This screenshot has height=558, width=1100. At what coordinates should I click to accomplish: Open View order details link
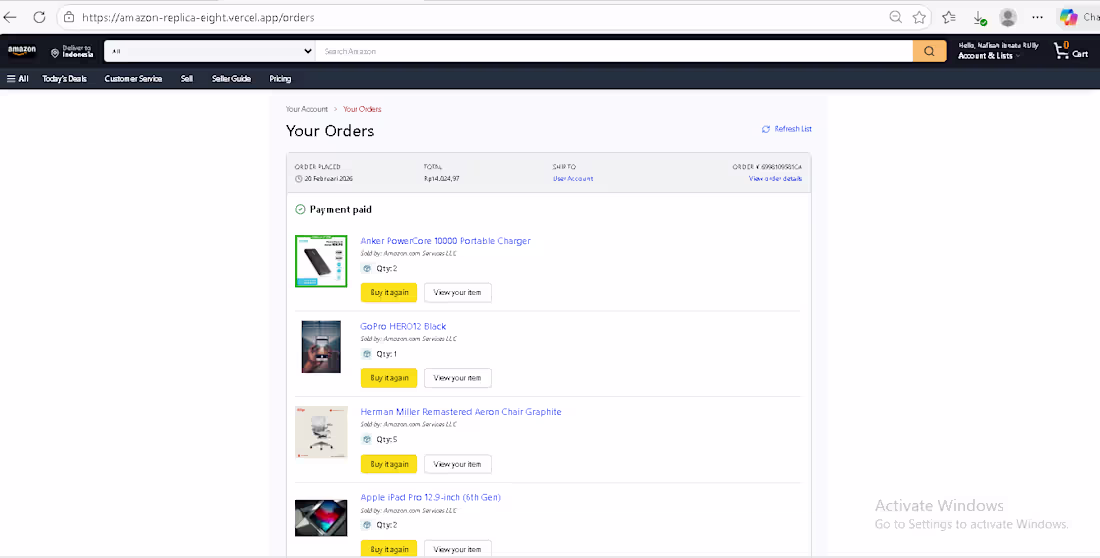point(775,179)
